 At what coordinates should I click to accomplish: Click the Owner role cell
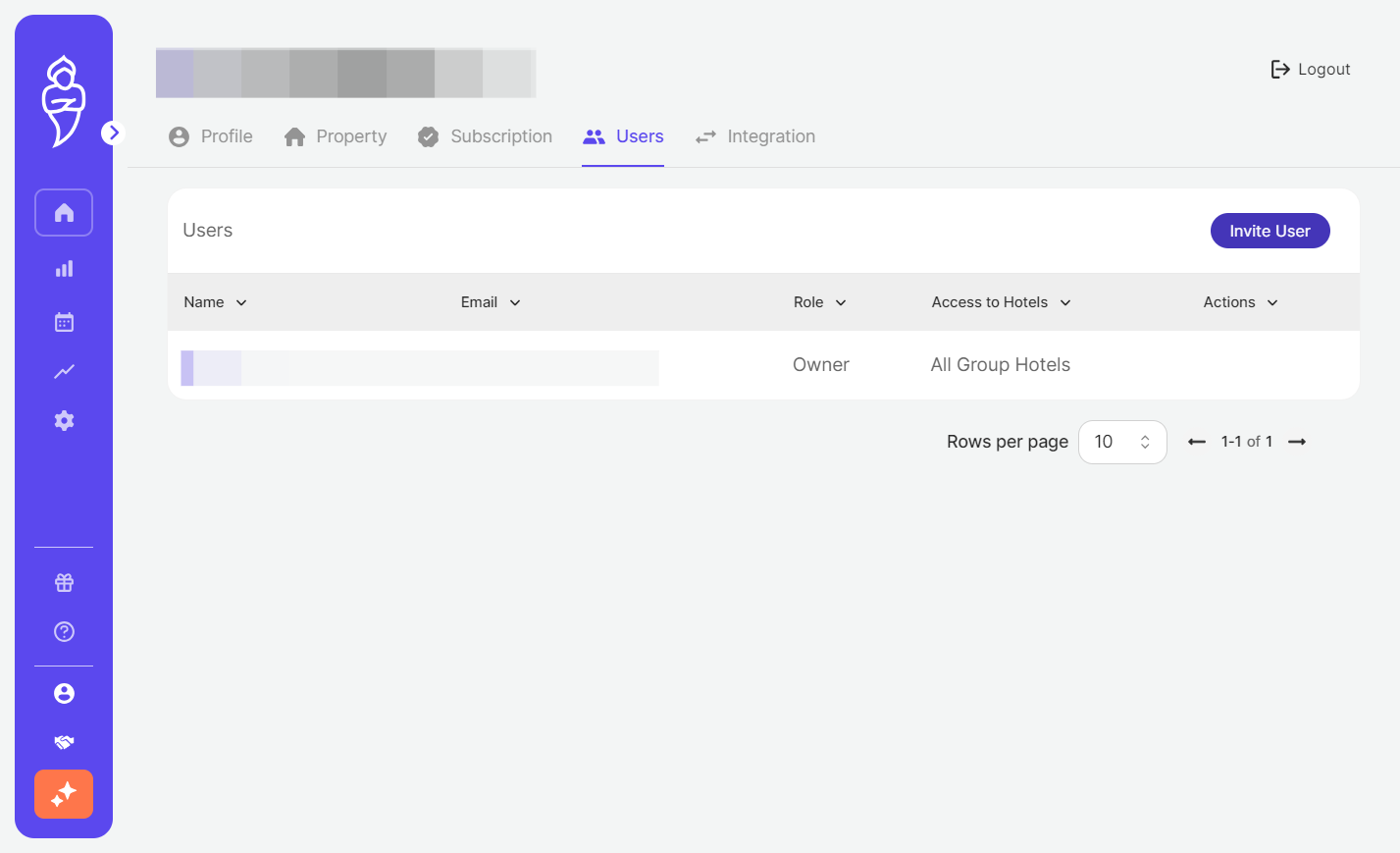pos(821,365)
